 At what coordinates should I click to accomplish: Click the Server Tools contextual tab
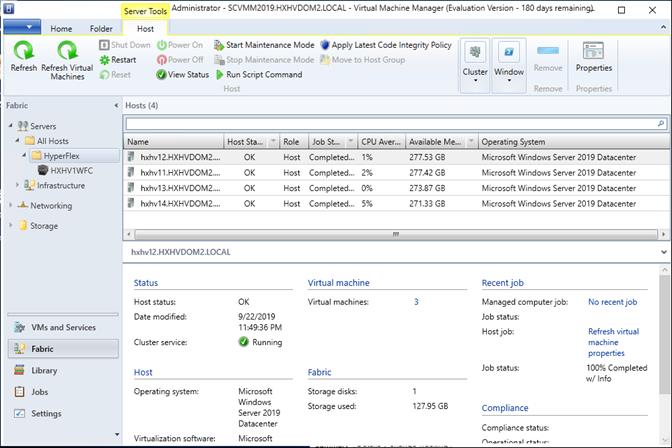145,12
